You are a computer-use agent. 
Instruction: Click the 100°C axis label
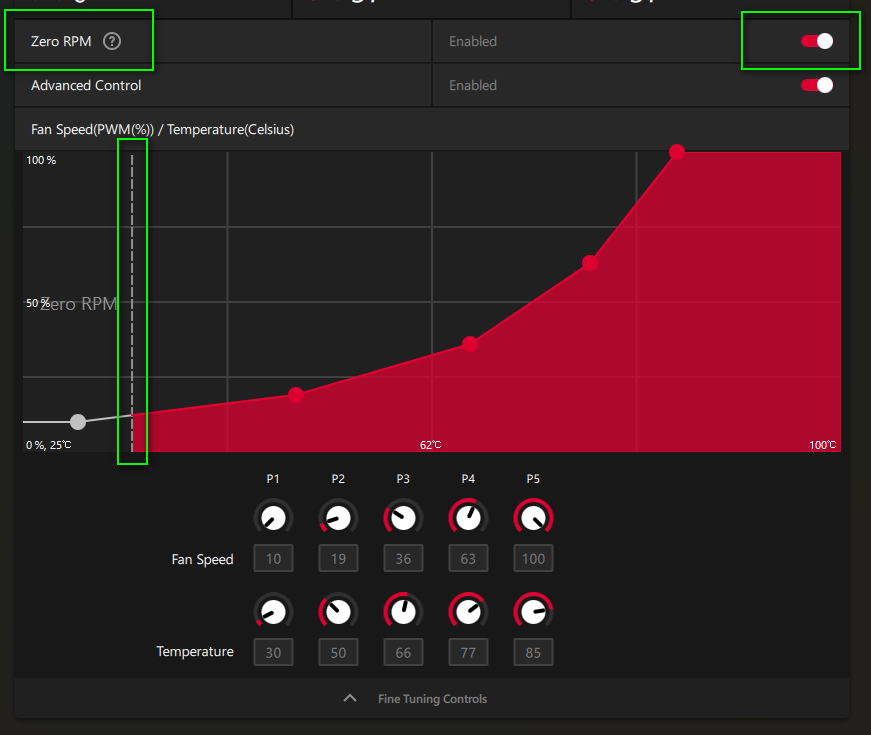point(823,445)
